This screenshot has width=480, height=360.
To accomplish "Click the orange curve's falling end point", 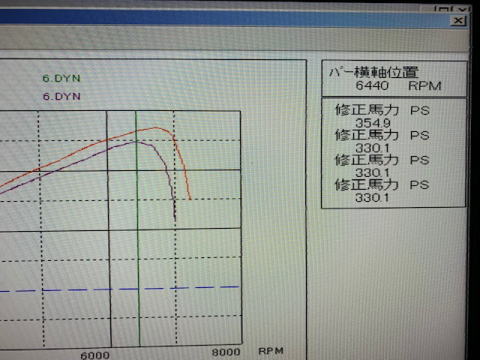I will pos(190,199).
